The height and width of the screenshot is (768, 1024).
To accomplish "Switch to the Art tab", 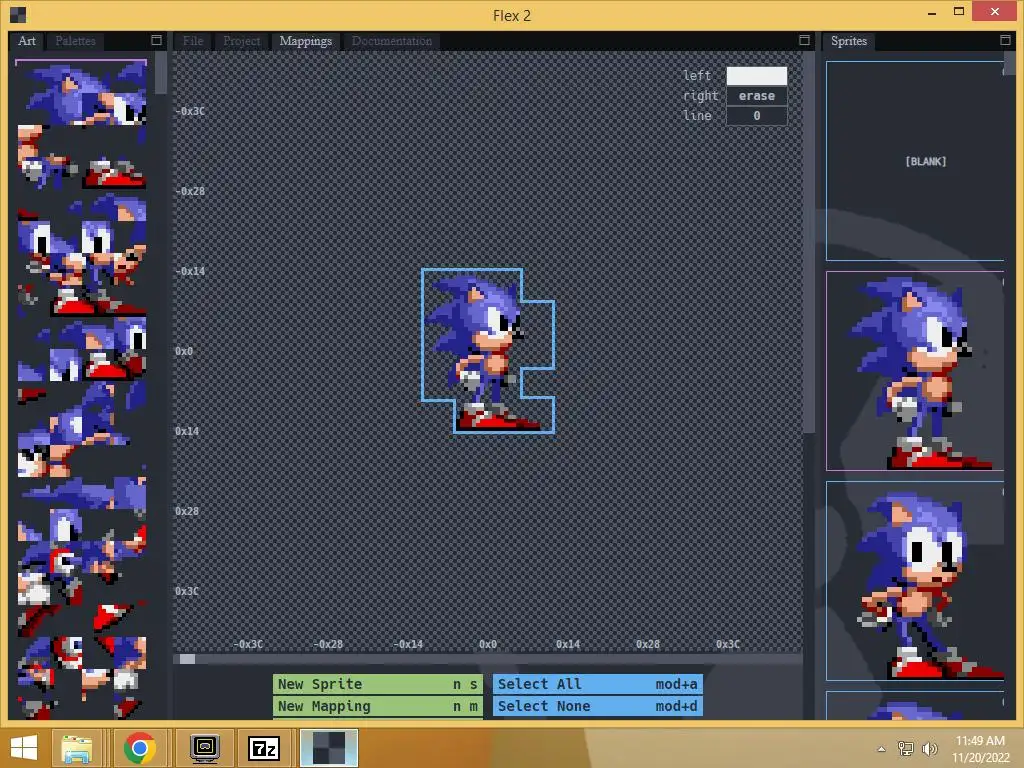I will [x=27, y=40].
